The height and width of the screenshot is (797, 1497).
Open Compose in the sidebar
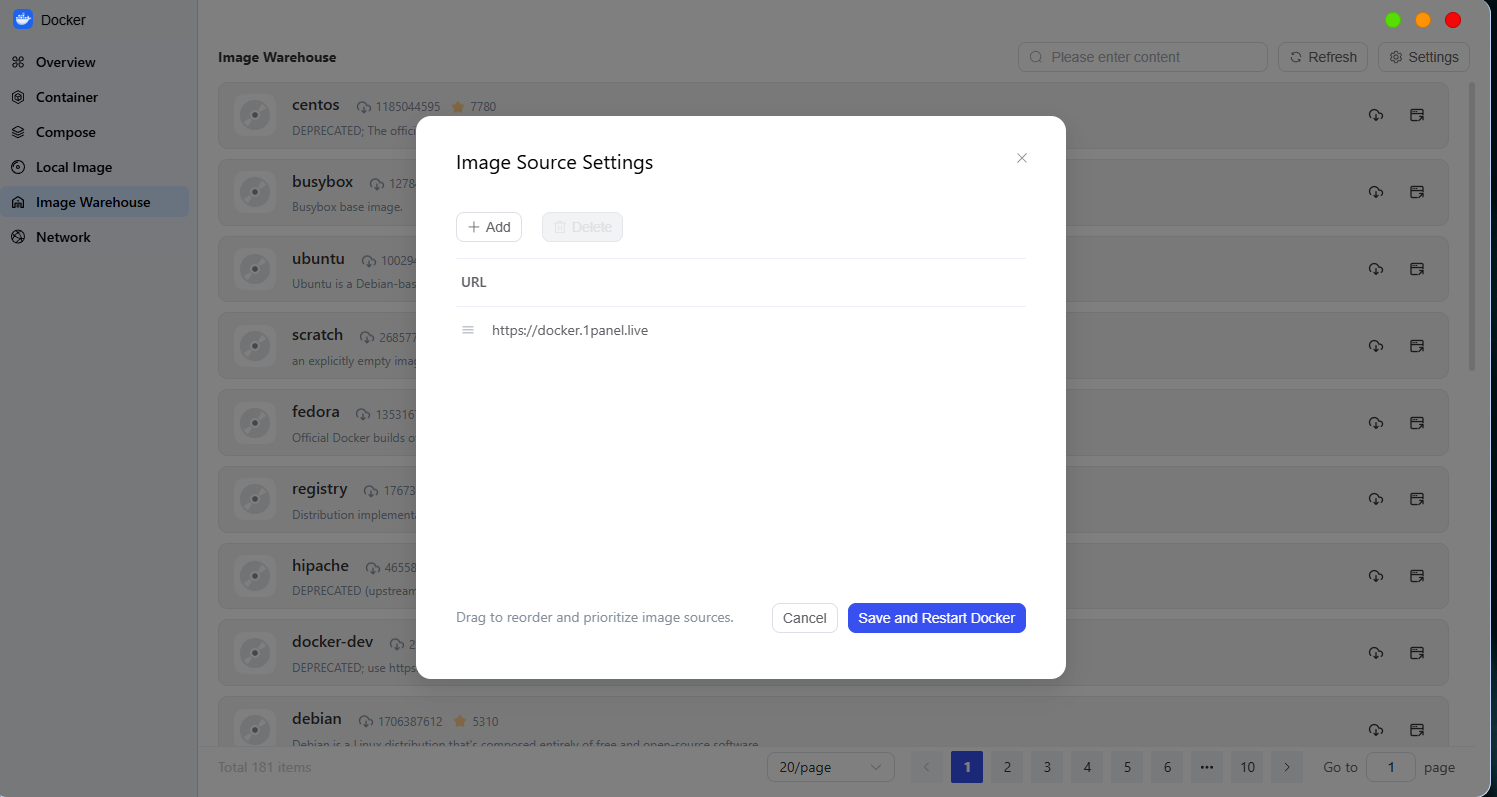(94, 132)
